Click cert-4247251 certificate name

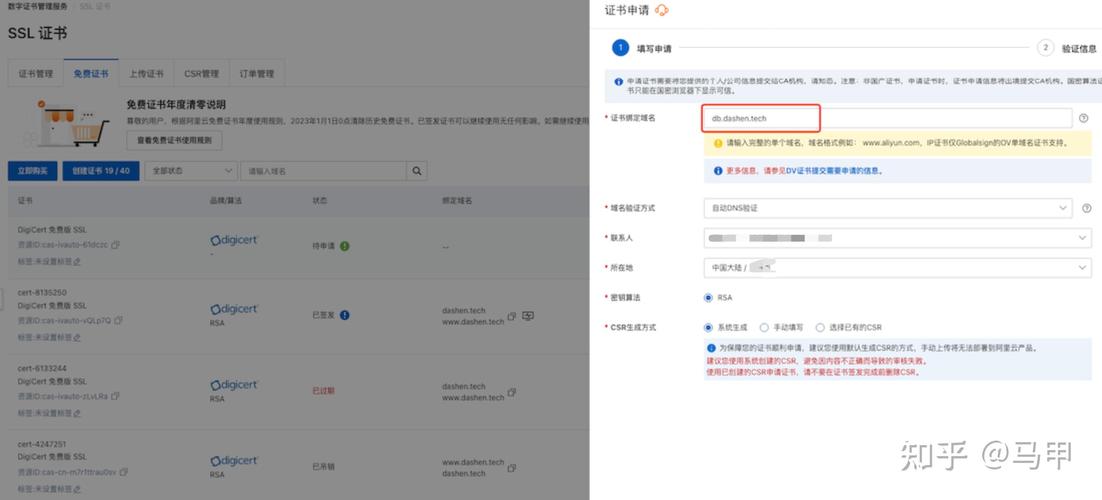tap(42, 444)
